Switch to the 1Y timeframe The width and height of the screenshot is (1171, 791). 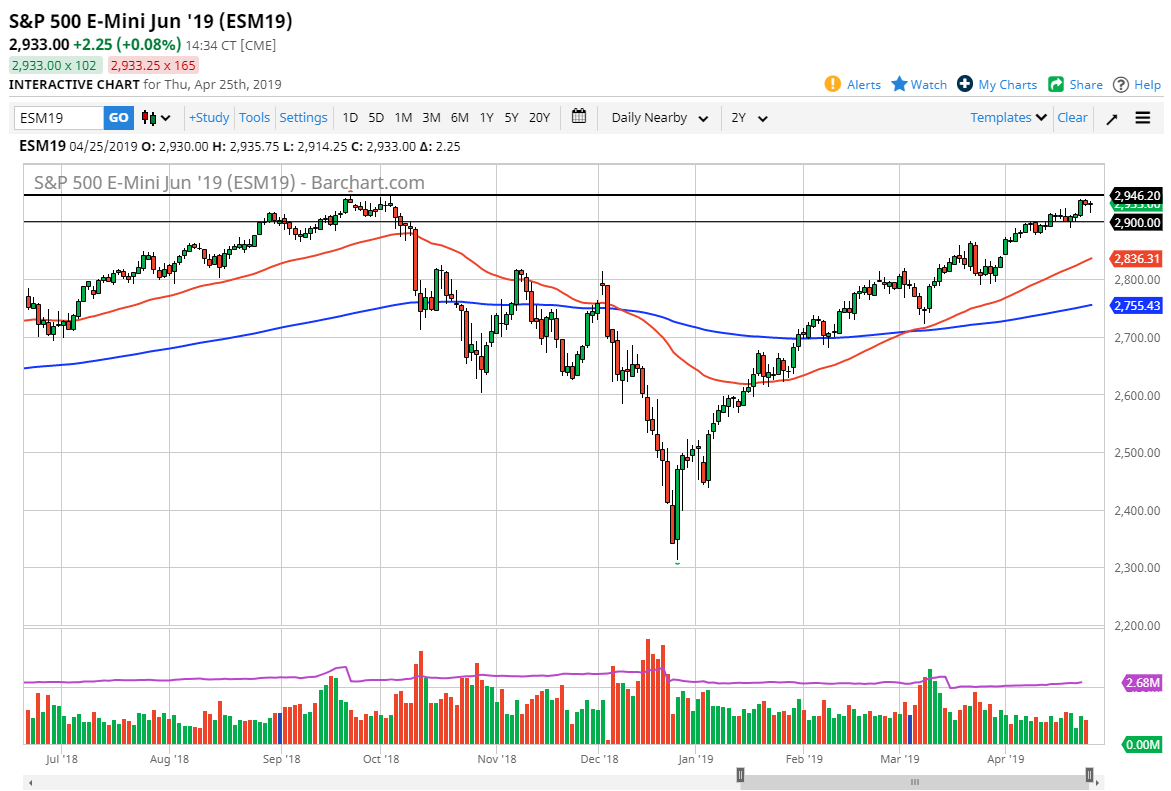(486, 117)
